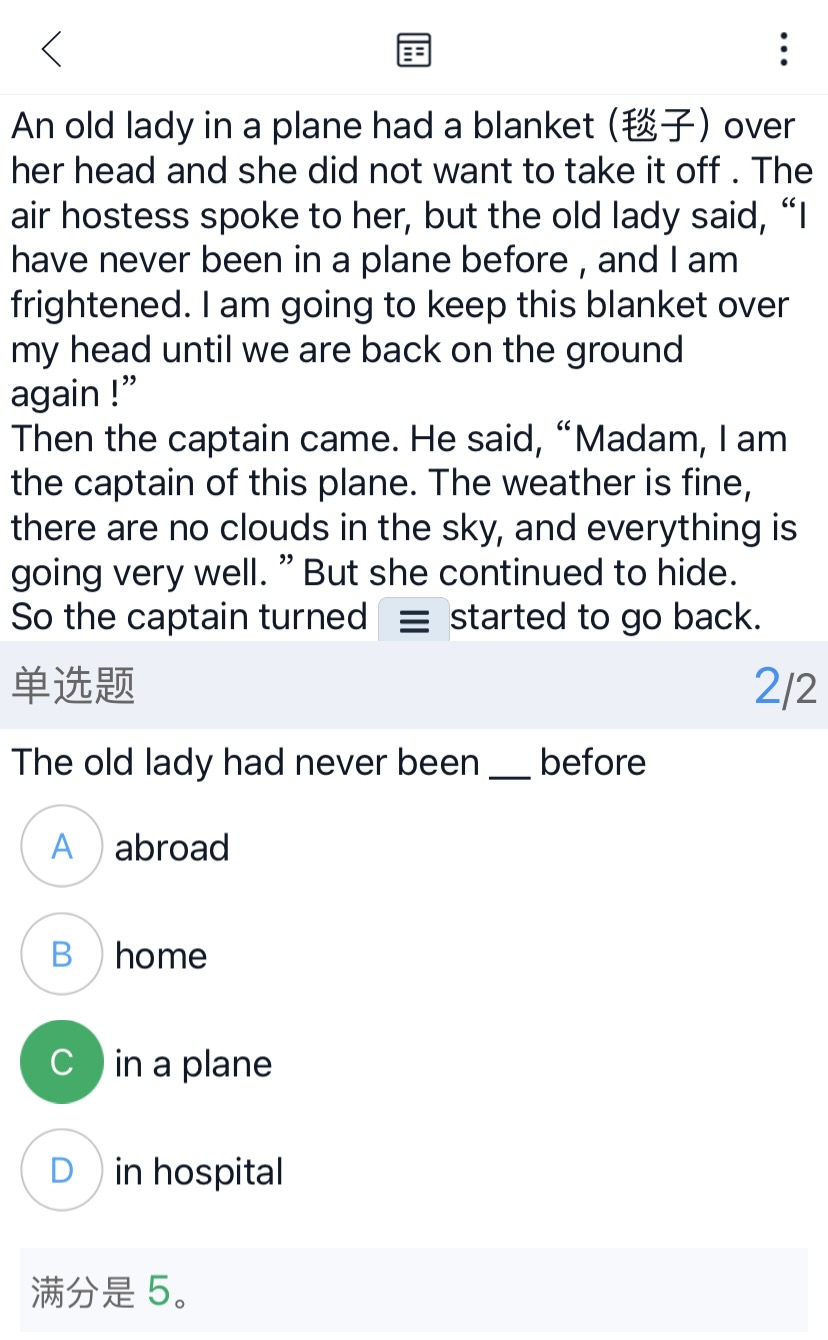Choose the answer text "in hospital"
828x1340 pixels.
tap(199, 1172)
